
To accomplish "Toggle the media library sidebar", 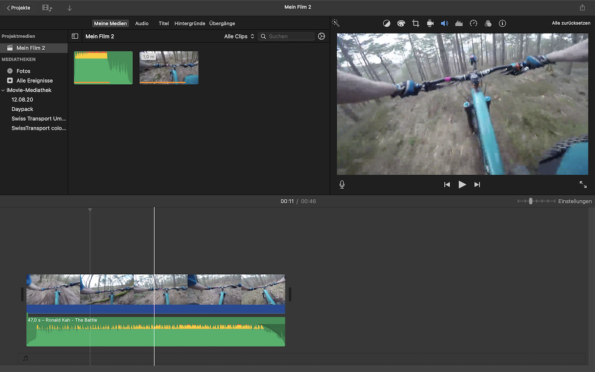I will click(x=75, y=36).
